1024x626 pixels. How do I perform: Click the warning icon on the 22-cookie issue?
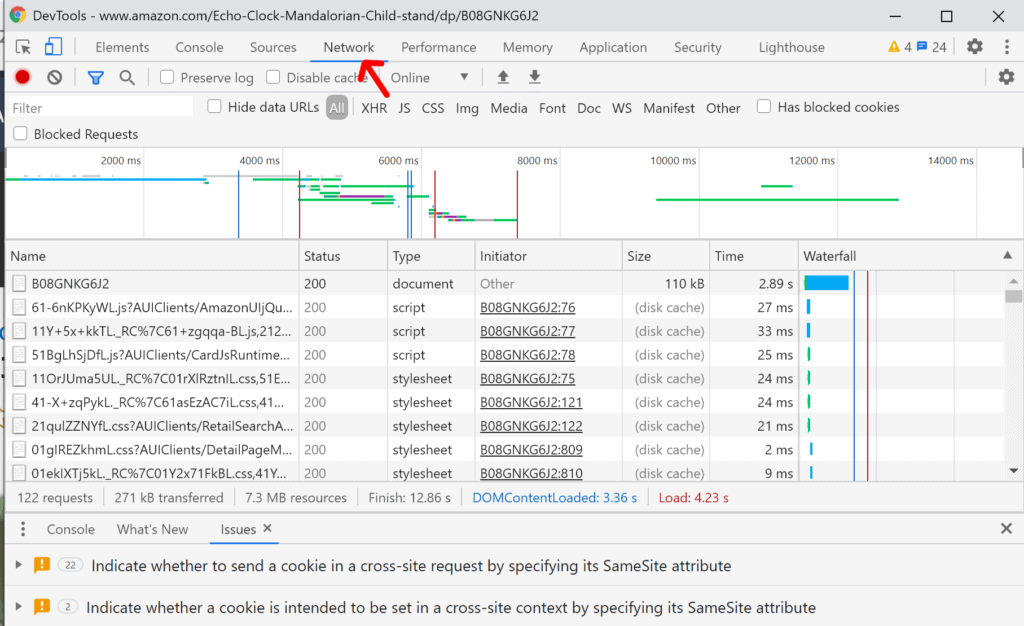(42, 565)
